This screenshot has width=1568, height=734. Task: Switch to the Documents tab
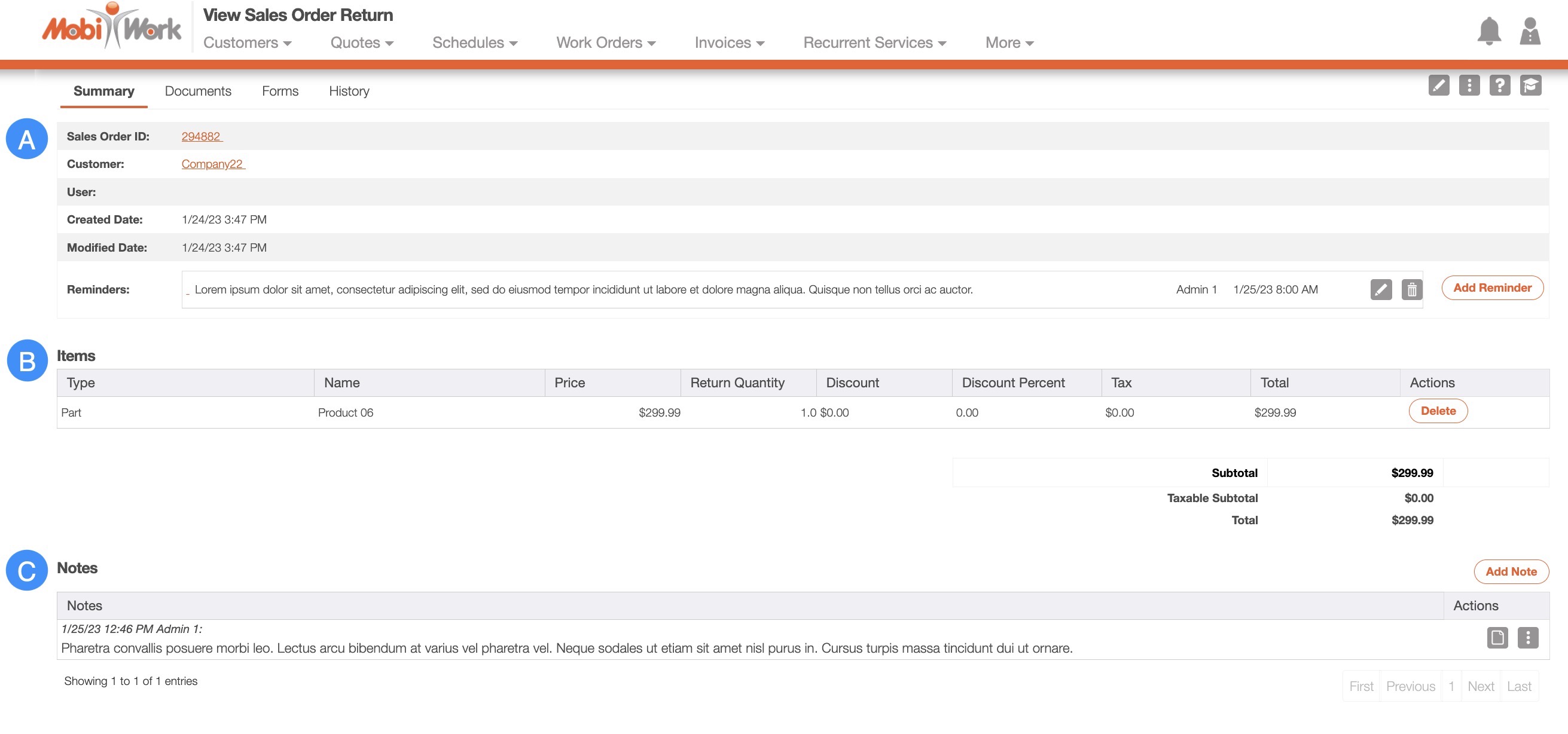(198, 91)
